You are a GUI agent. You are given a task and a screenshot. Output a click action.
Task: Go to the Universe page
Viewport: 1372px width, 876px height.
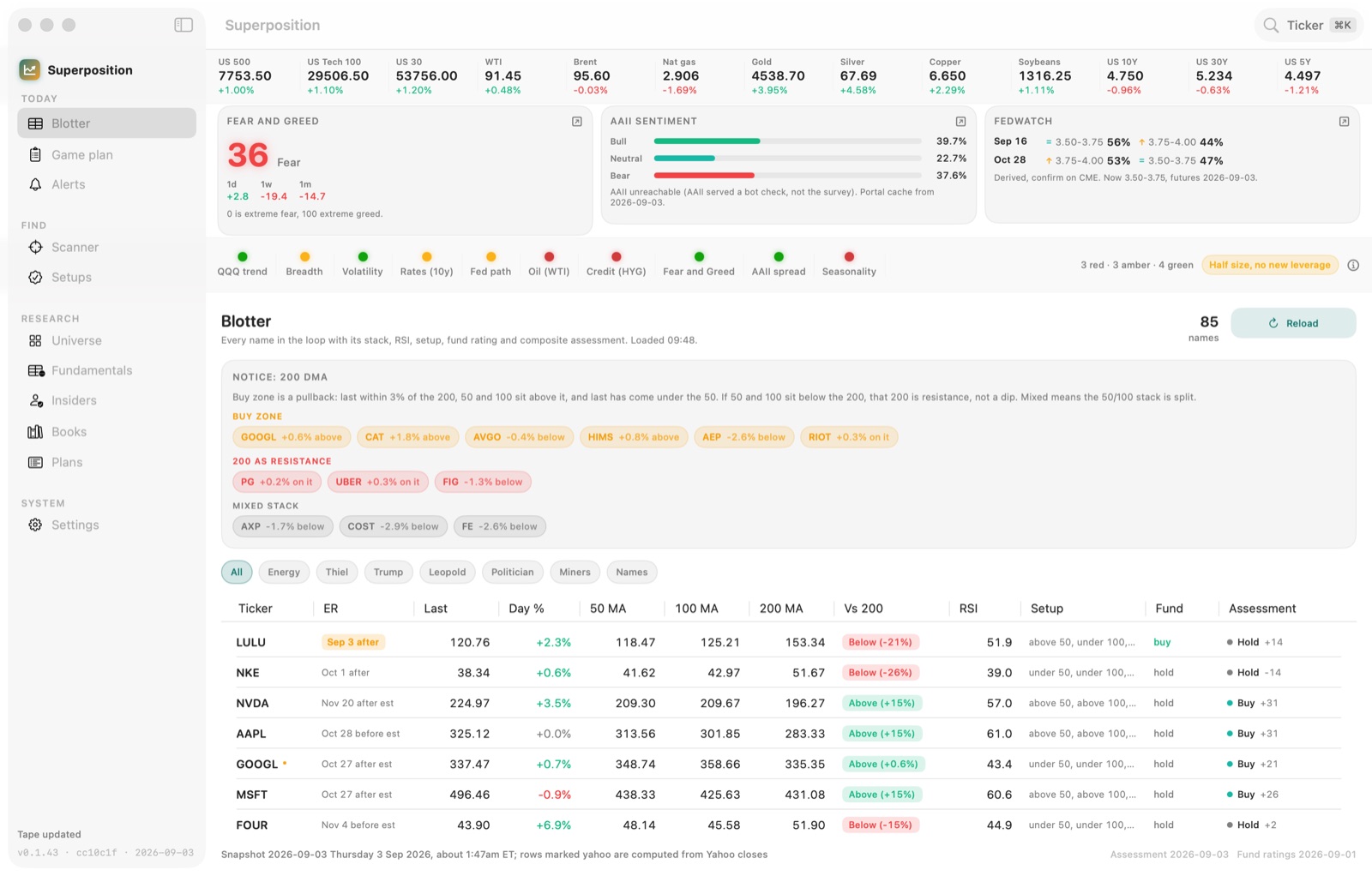106,340
